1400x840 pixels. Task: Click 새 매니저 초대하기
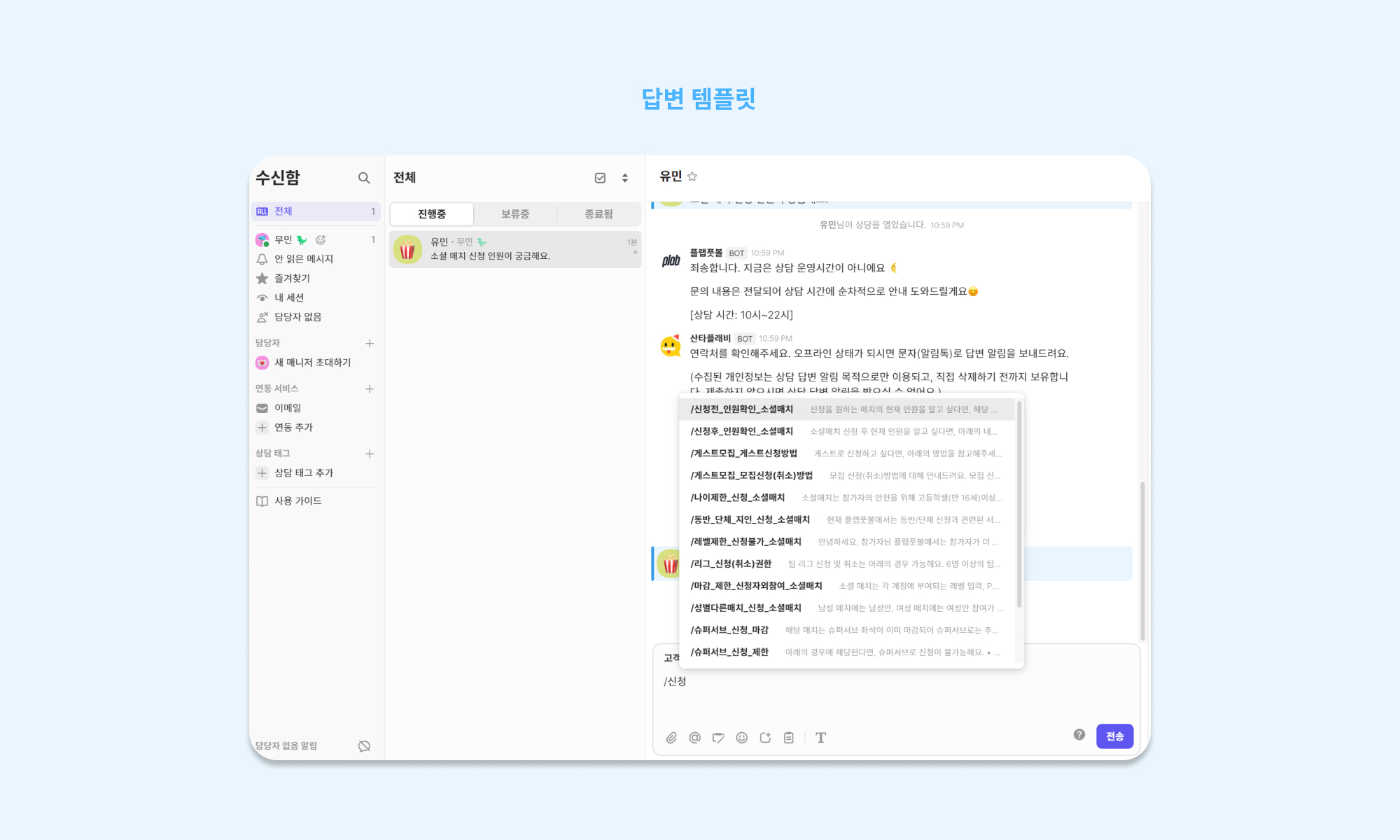316,363
